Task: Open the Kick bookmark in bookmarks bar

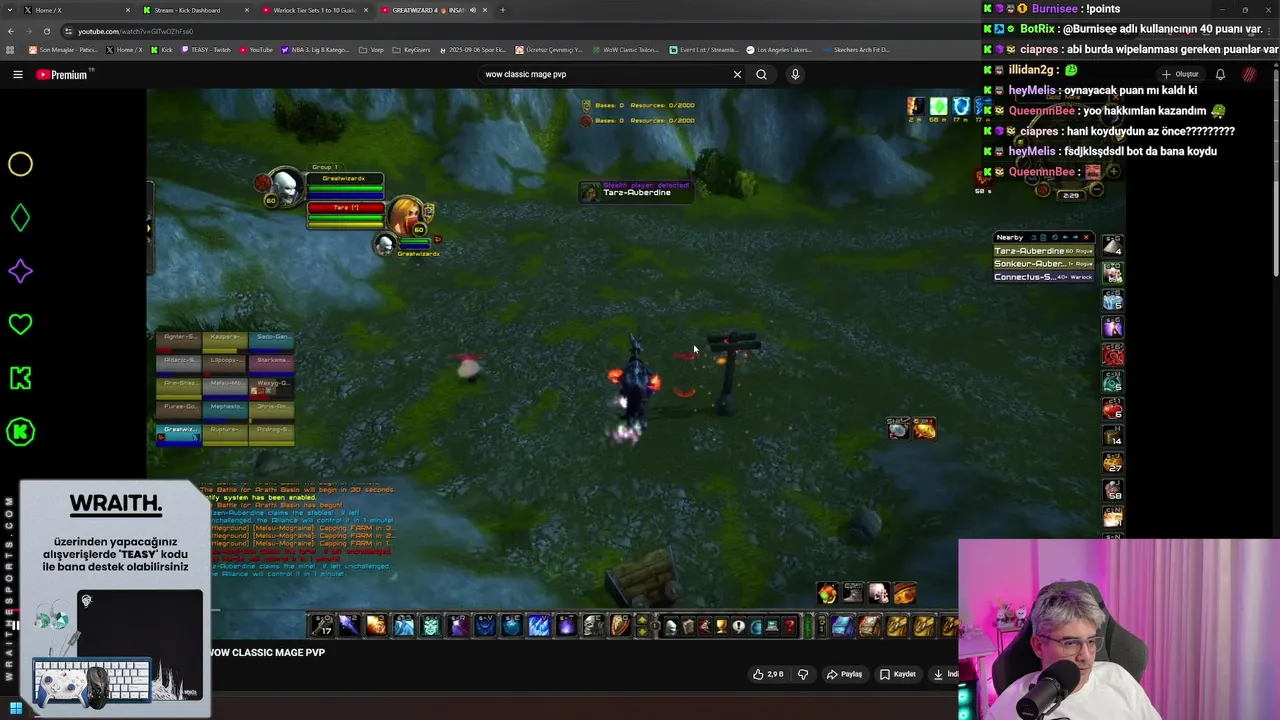Action: [162, 49]
